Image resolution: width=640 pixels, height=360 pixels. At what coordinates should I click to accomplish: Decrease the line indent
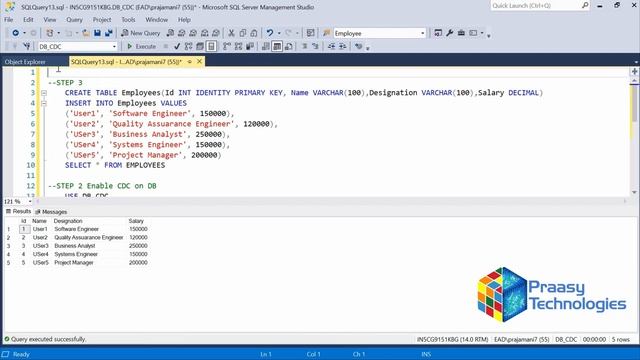[x=331, y=47]
